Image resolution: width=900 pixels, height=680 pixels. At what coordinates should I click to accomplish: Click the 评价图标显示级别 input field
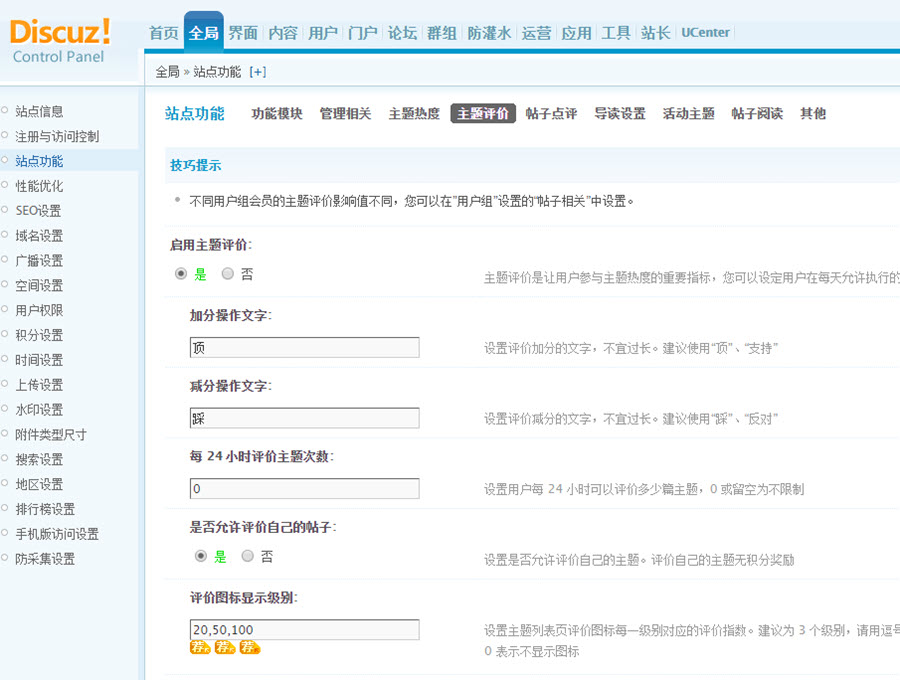pos(304,629)
